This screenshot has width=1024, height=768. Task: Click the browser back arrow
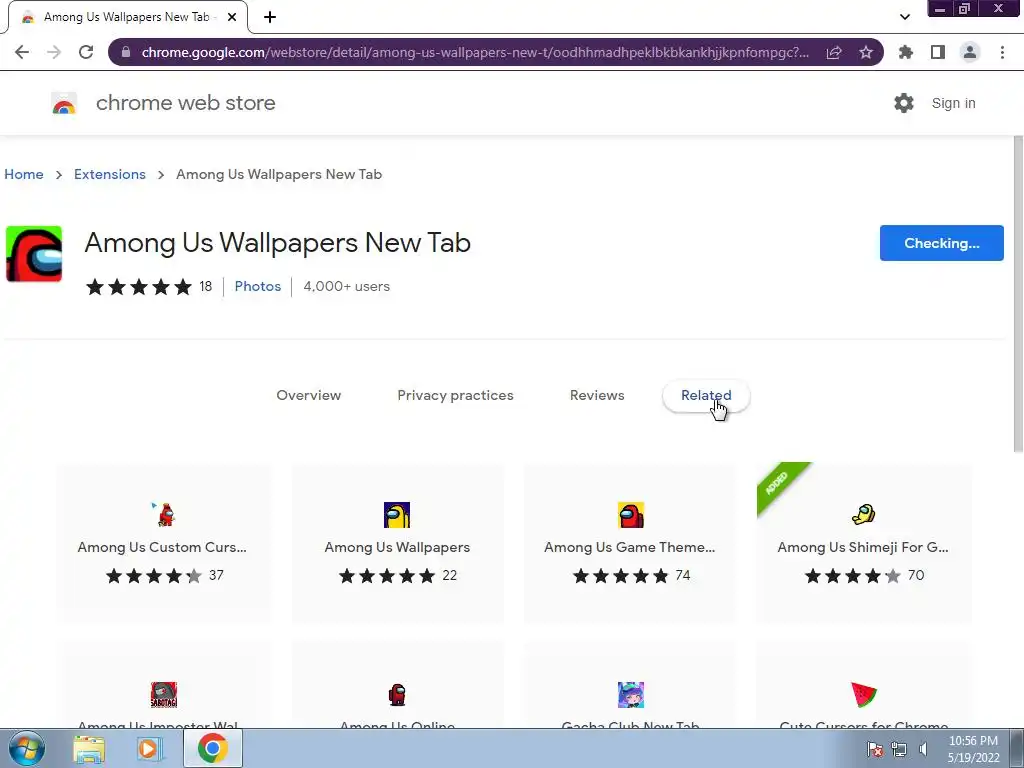point(22,52)
